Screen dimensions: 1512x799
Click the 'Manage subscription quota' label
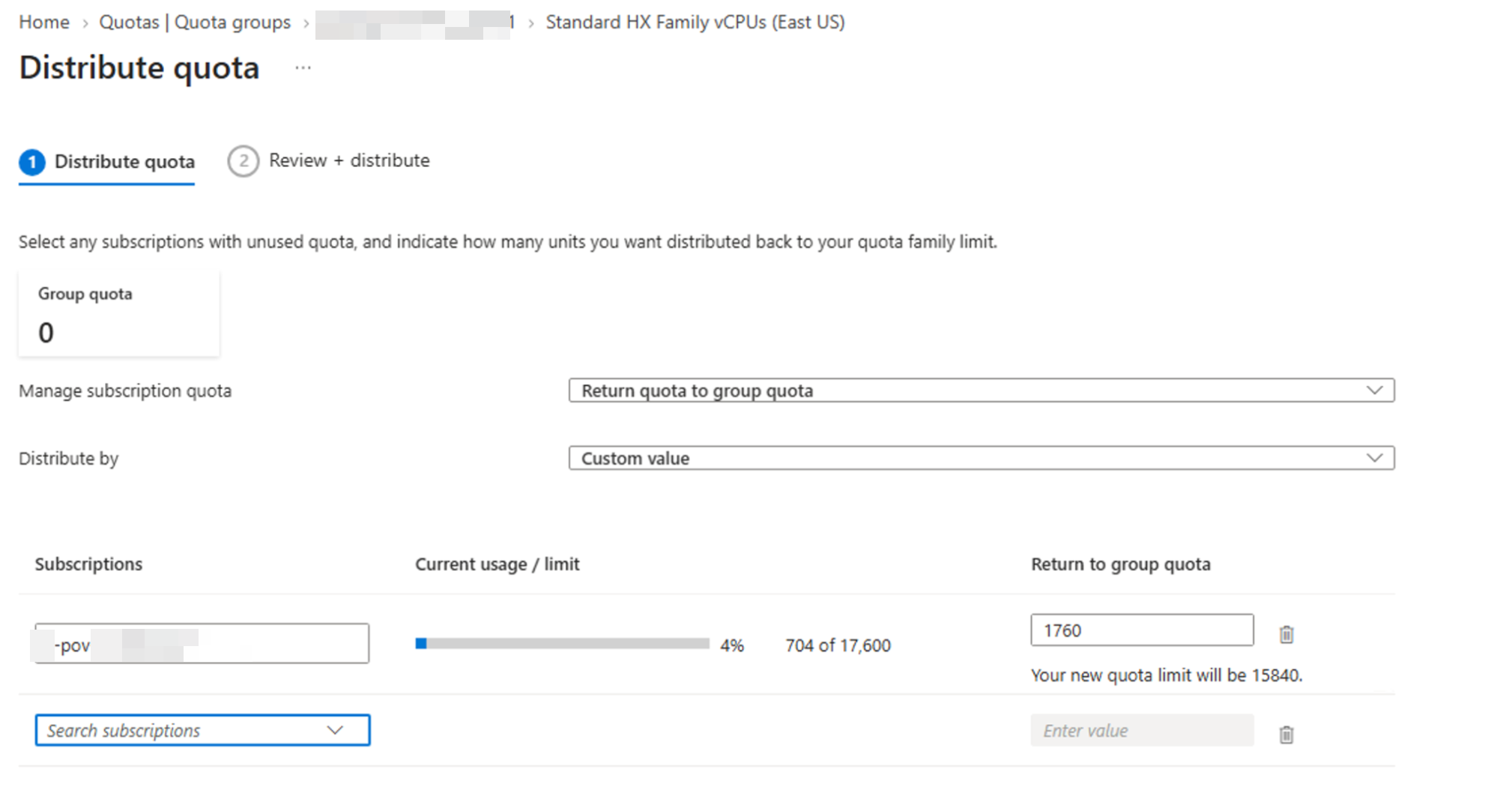click(125, 391)
